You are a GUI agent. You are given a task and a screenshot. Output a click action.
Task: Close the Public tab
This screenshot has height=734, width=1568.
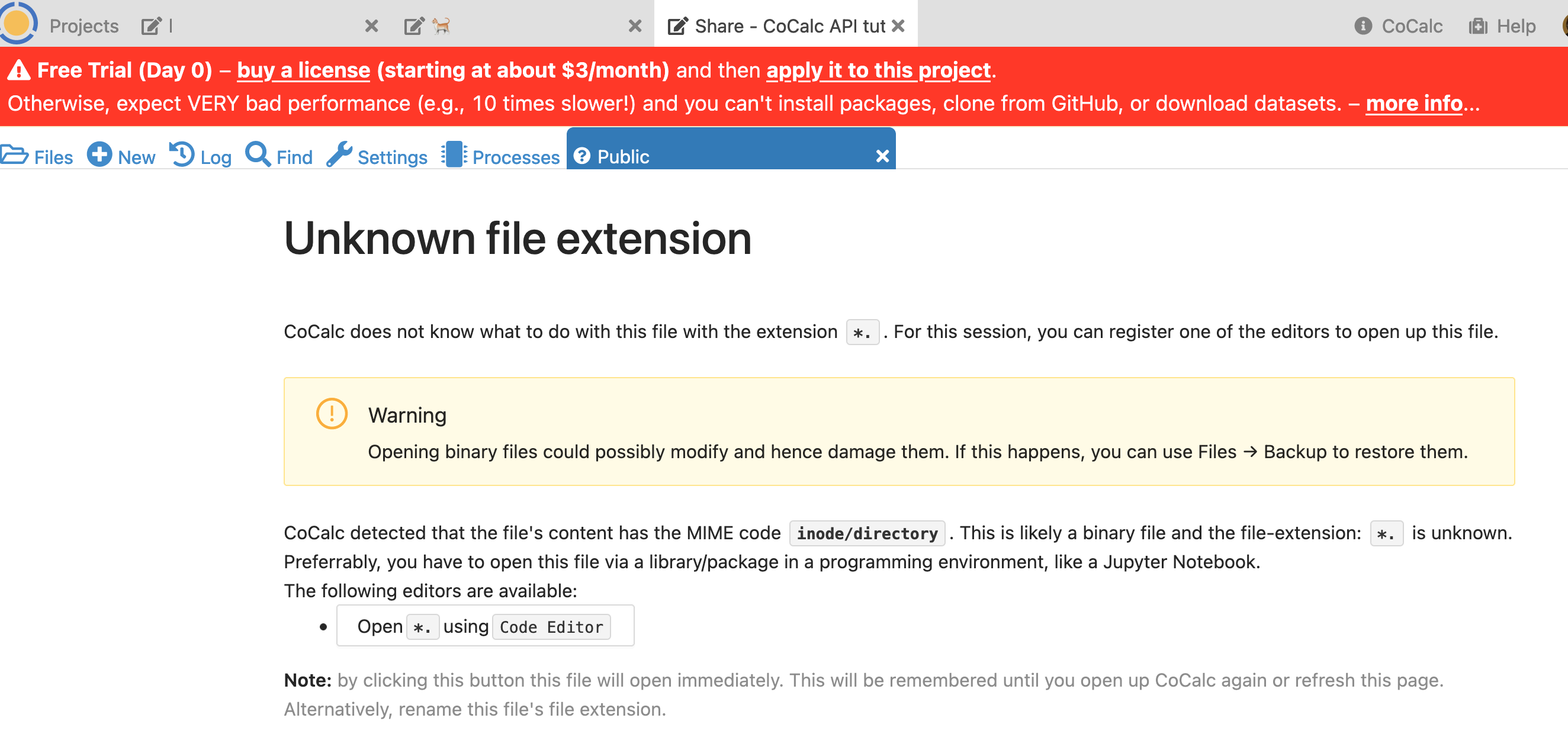click(x=883, y=156)
